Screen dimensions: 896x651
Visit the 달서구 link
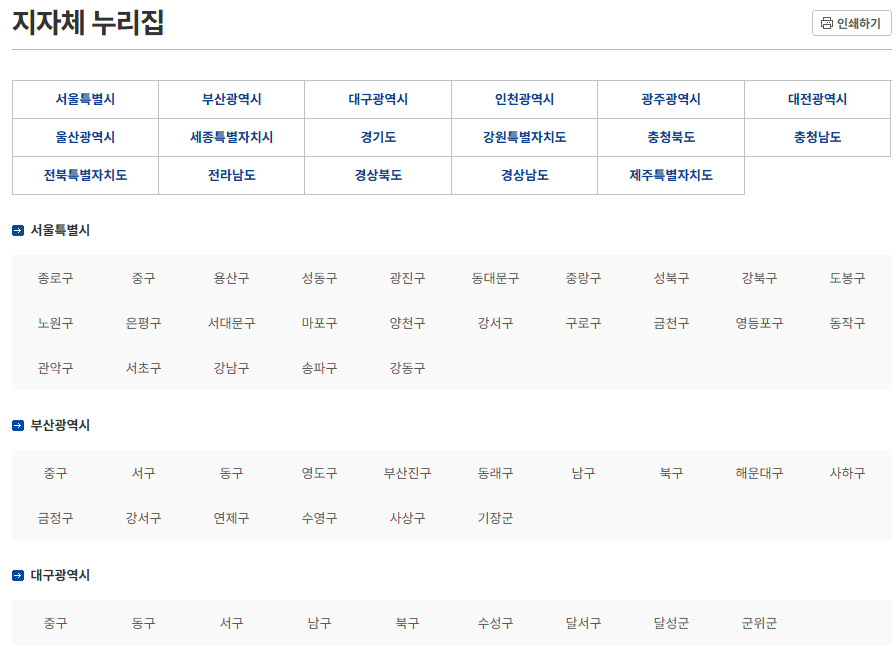[x=583, y=623]
